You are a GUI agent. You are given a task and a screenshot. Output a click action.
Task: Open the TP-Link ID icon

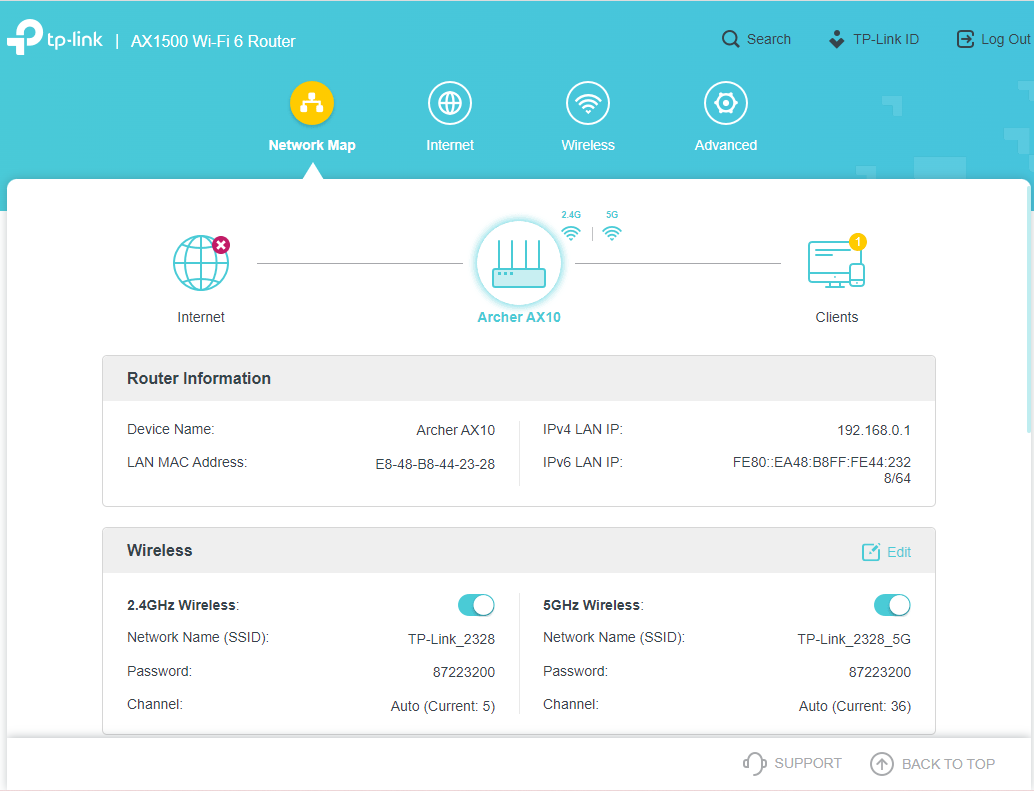[x=836, y=40]
